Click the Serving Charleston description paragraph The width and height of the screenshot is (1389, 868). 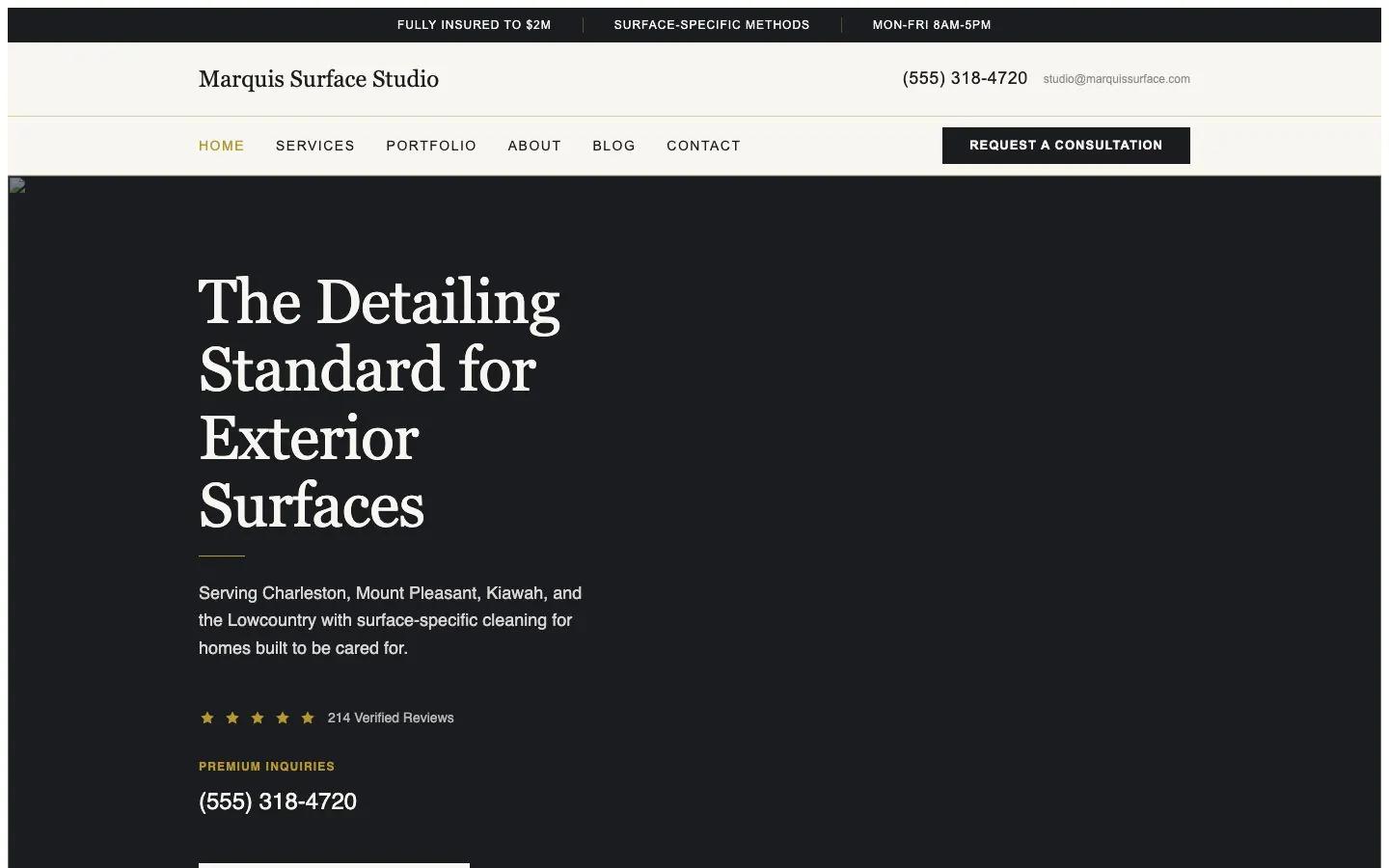pyautogui.click(x=390, y=620)
